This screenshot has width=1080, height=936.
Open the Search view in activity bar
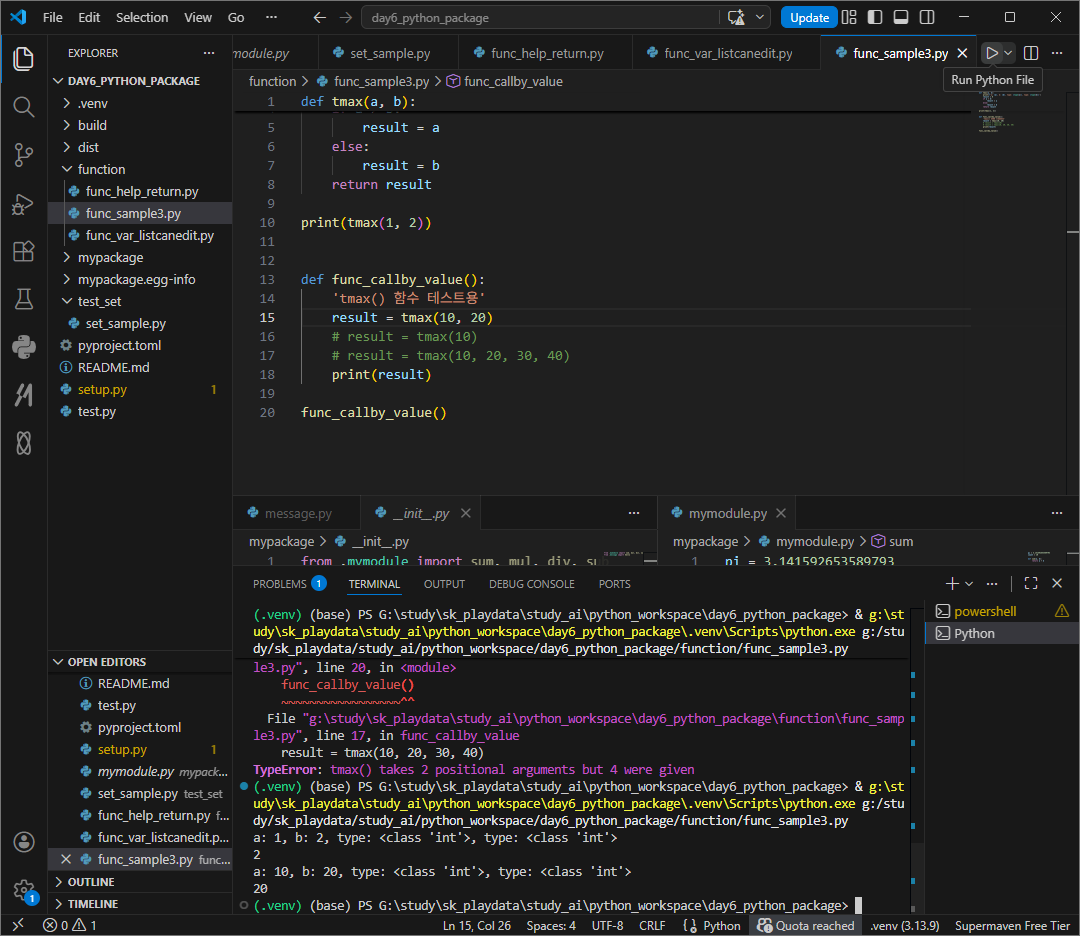[23, 107]
